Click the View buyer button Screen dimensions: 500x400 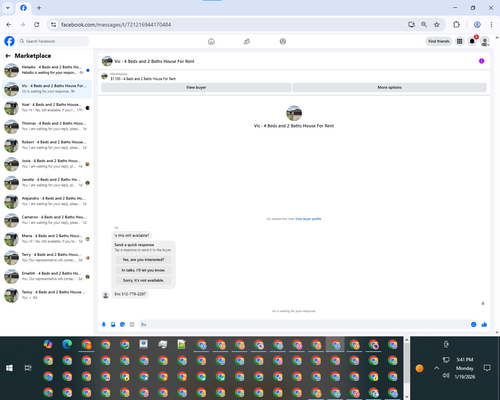(x=196, y=87)
